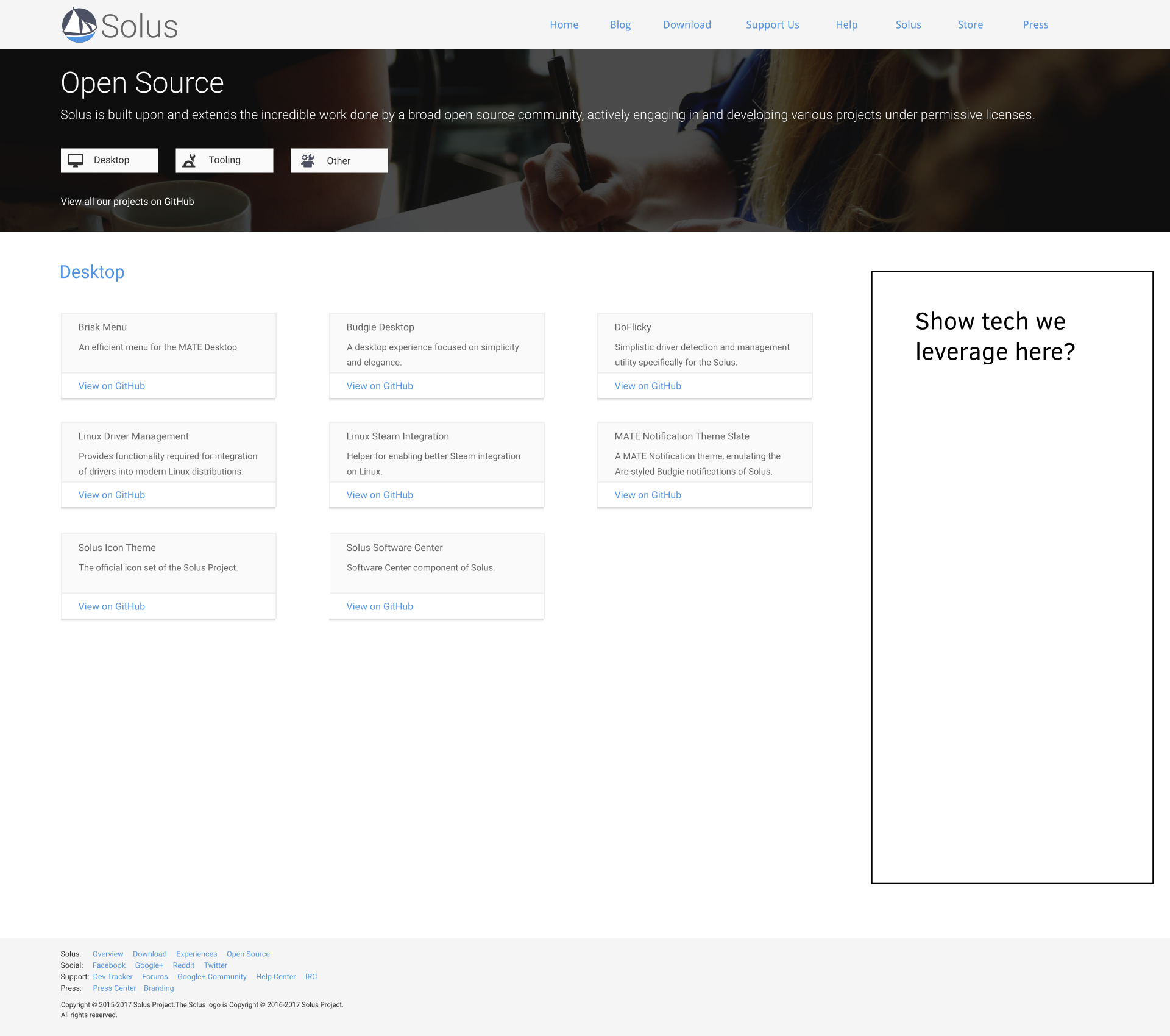Click the MATE Notification Theme Slate title
This screenshot has height=1036, width=1170.
point(682,436)
